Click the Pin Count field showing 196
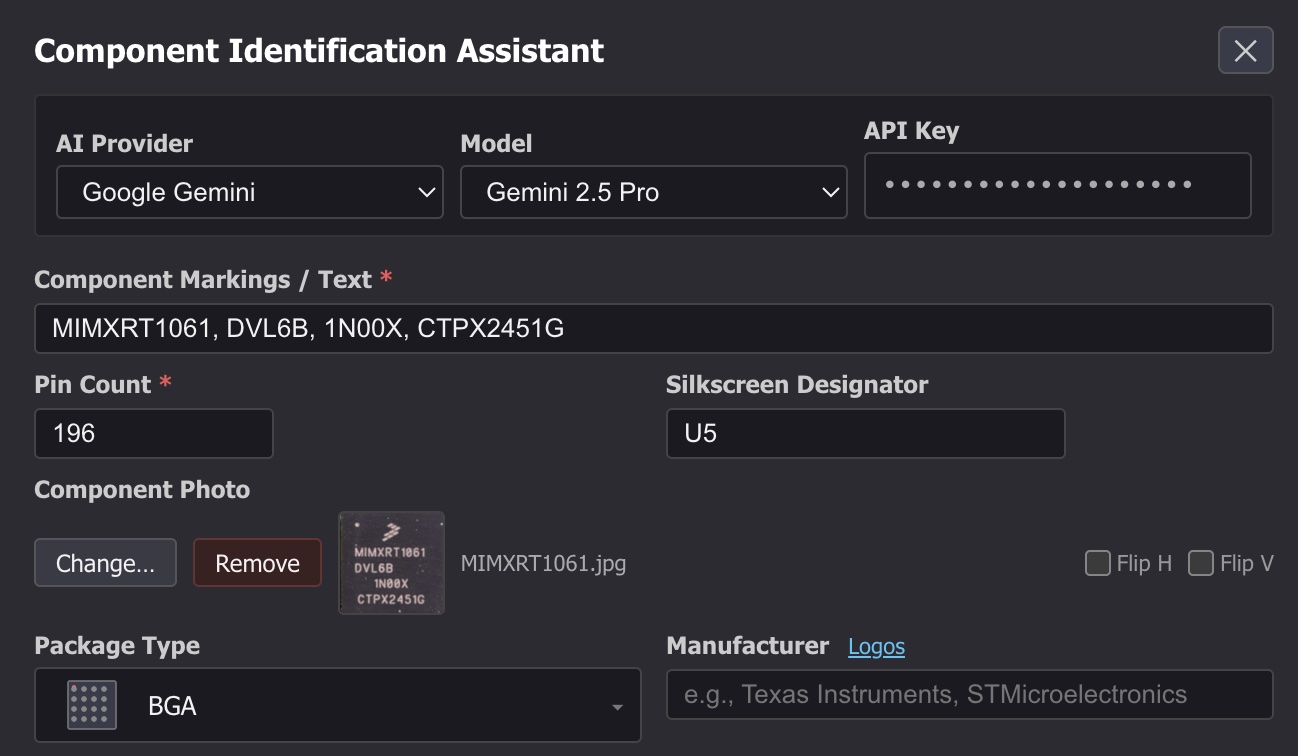The image size is (1298, 756). pyautogui.click(x=153, y=433)
